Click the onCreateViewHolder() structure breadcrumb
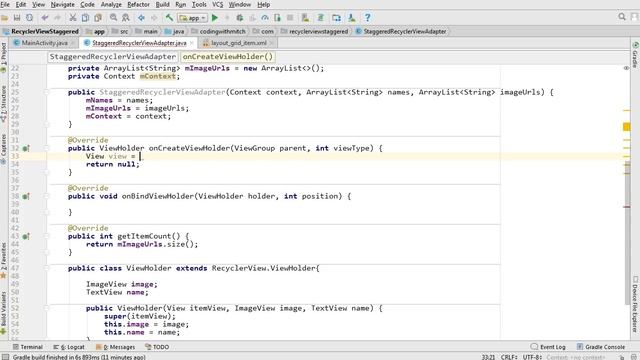 pos(227,57)
